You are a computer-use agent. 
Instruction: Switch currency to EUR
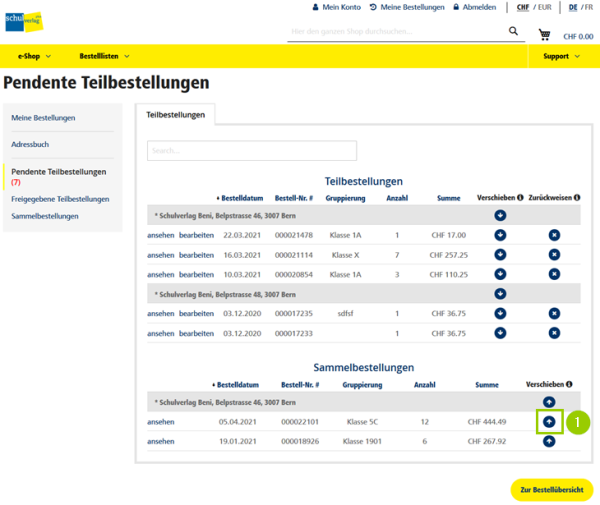tap(544, 7)
